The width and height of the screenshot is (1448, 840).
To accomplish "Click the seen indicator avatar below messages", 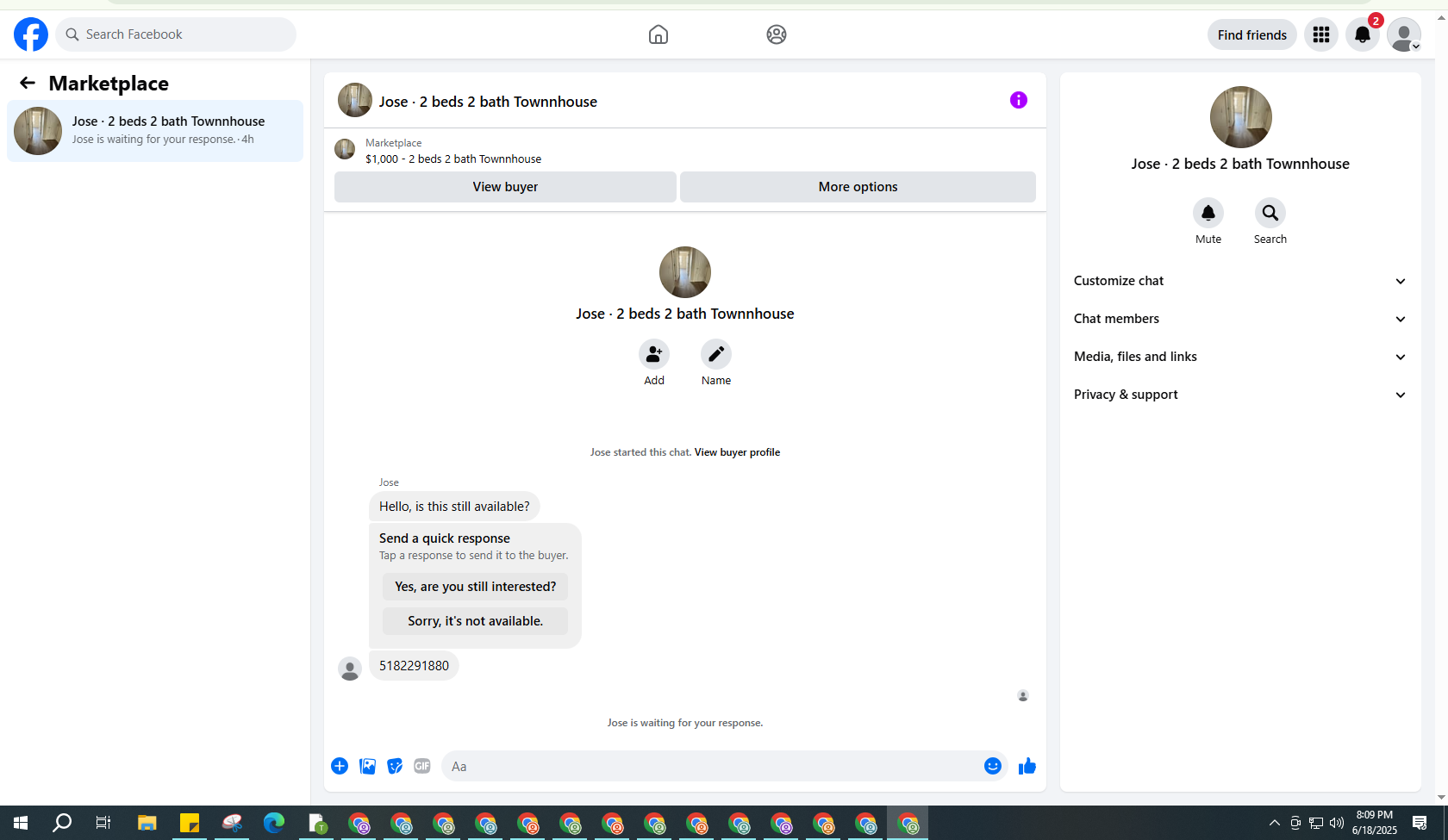I will point(1023,696).
